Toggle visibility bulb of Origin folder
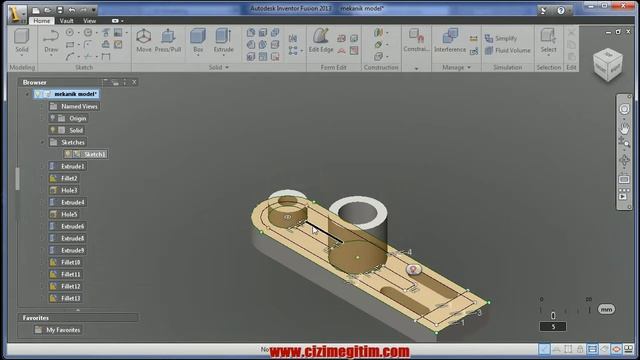 pos(53,118)
